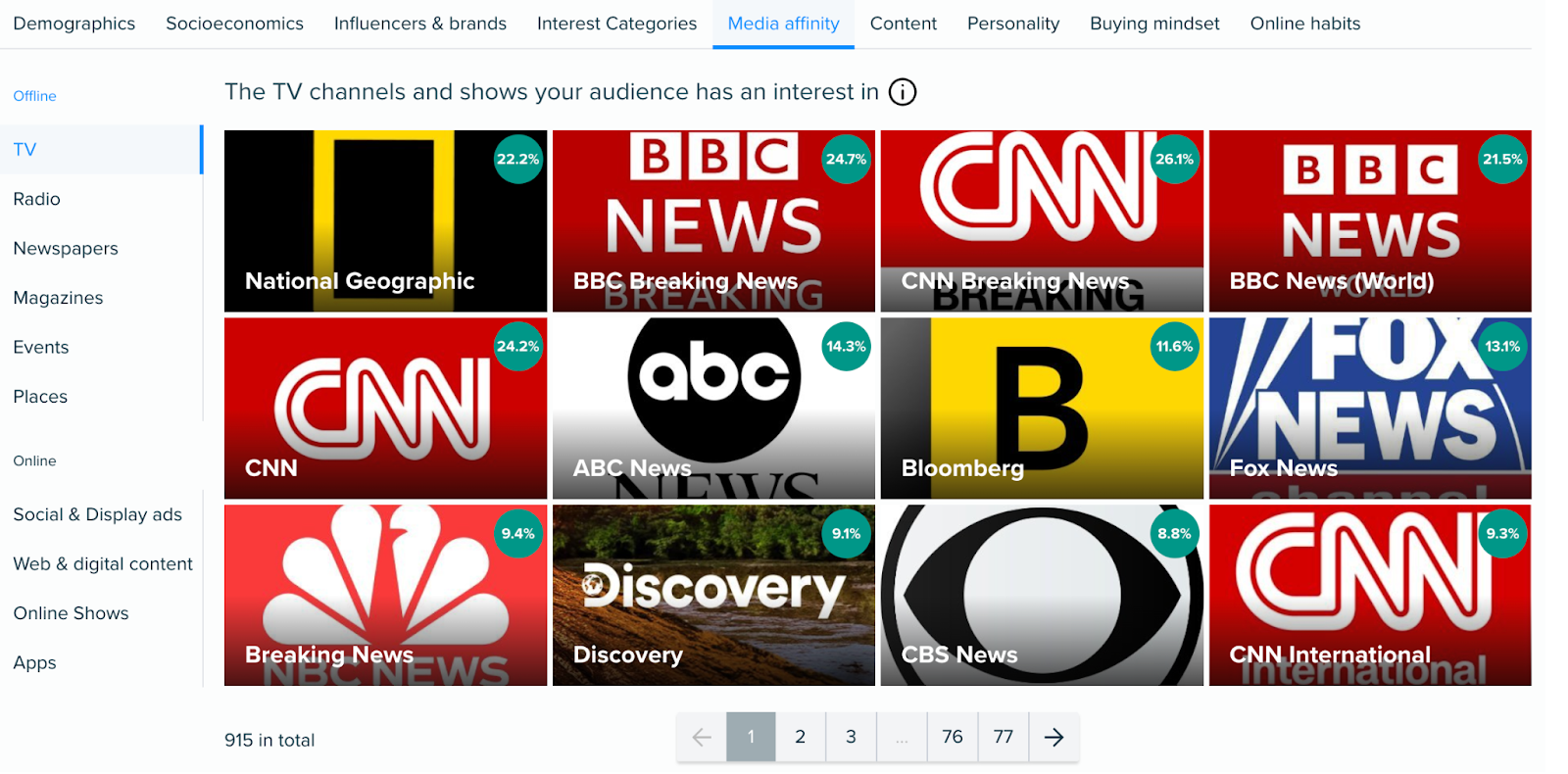Open the National Geographic tile
This screenshot has height=774, width=1568.
point(385,221)
